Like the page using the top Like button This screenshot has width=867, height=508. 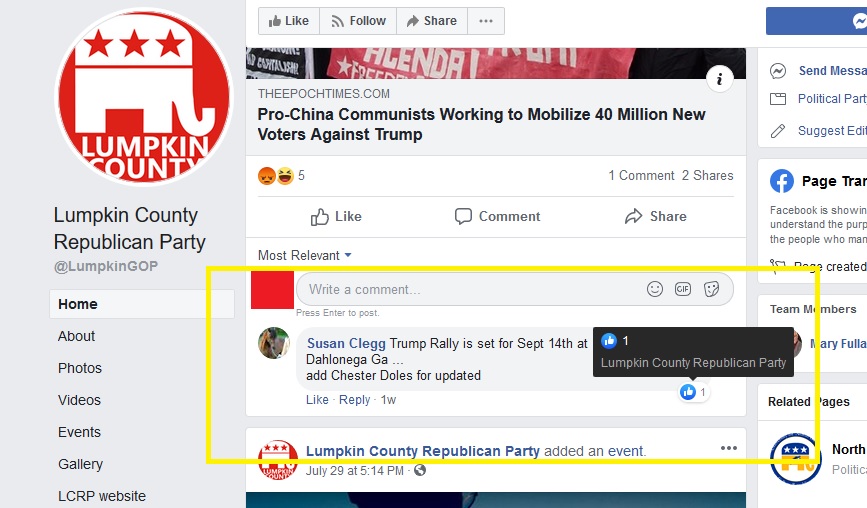[x=289, y=21]
